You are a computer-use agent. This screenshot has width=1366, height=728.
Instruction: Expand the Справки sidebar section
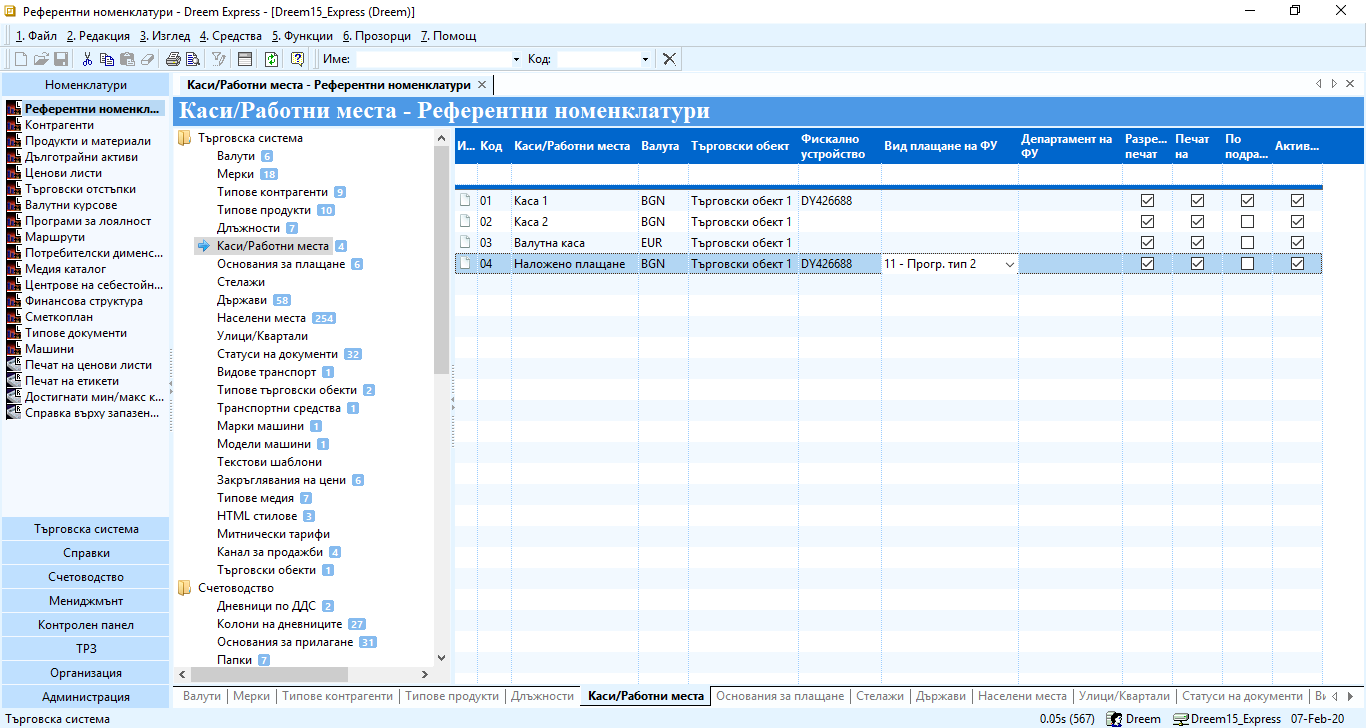click(x=86, y=553)
